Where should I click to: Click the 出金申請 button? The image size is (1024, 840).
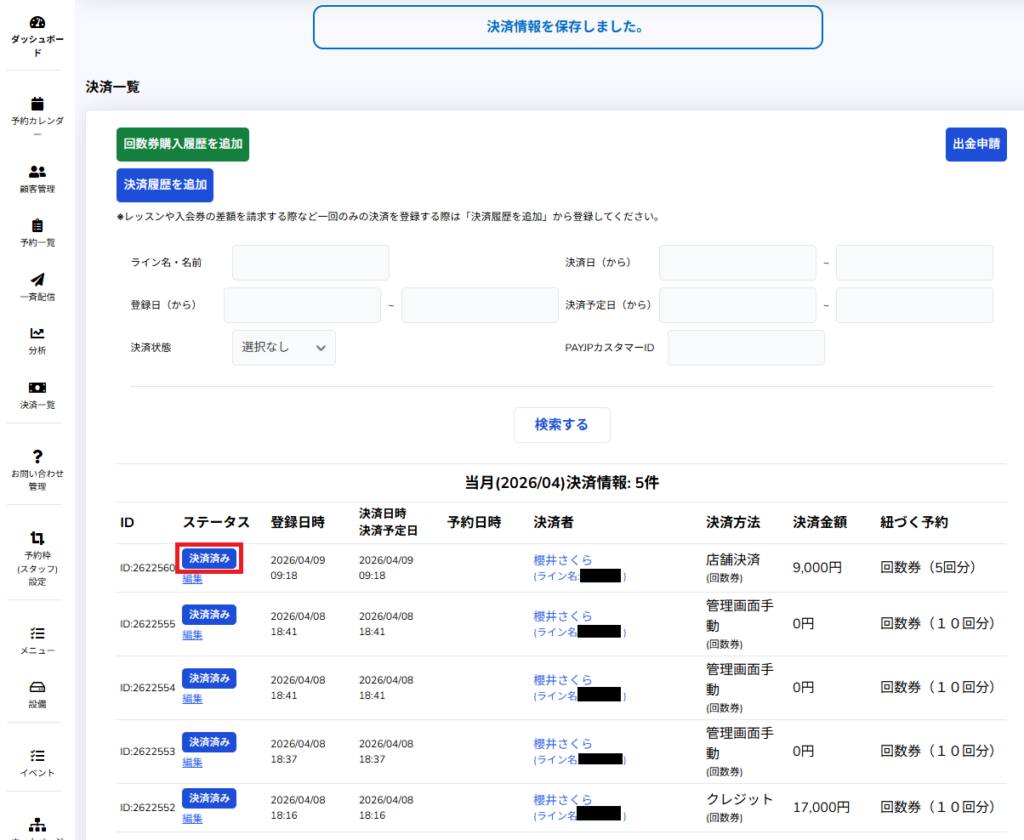tap(975, 144)
